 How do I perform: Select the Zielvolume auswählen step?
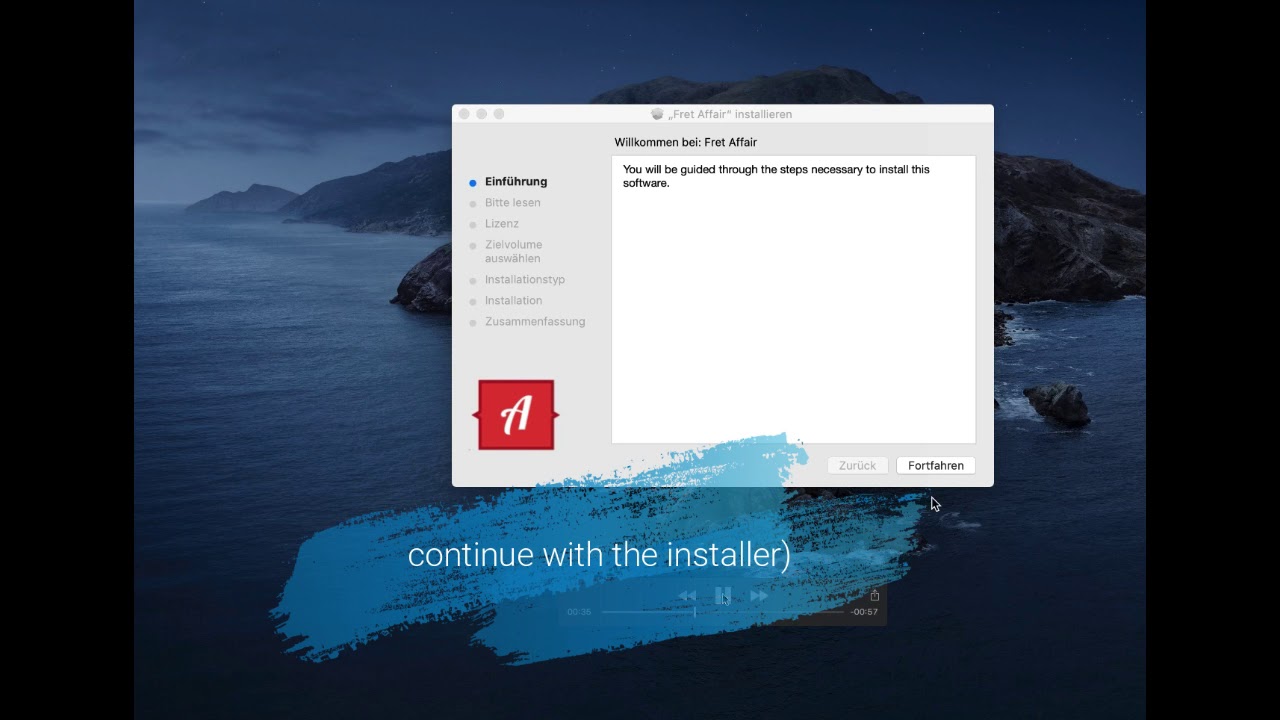514,252
